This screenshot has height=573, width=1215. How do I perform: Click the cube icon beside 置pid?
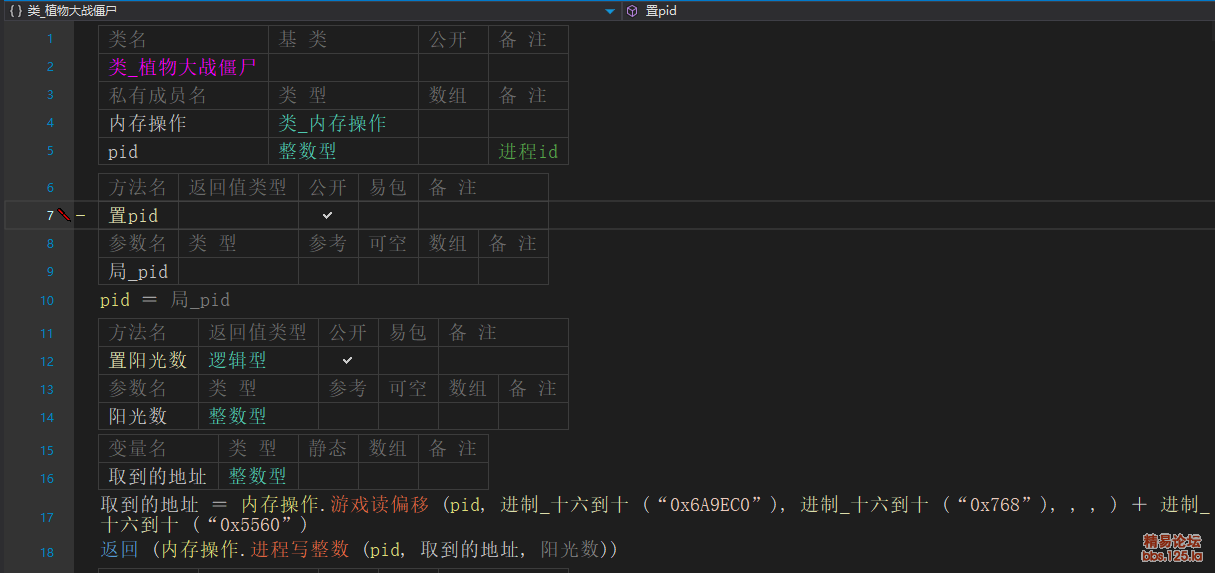(632, 11)
